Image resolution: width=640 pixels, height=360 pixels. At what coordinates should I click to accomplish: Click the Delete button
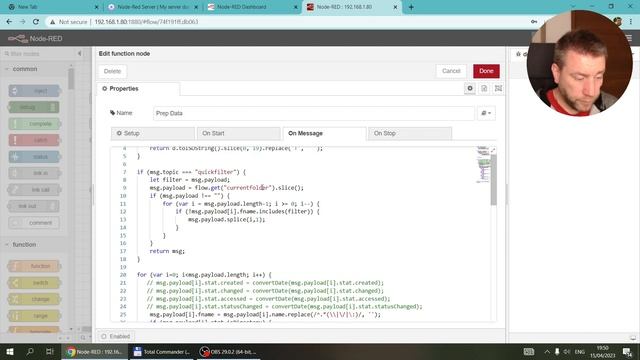coord(112,71)
